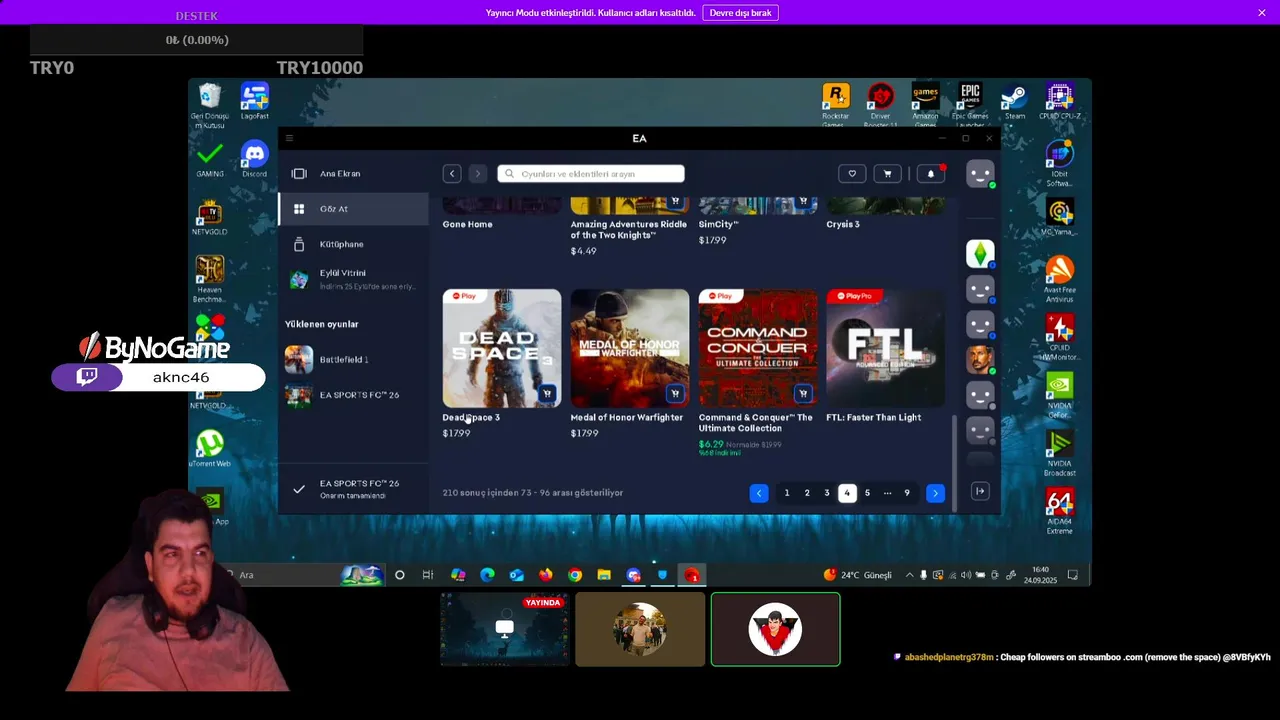The height and width of the screenshot is (720, 1280).
Task: Go to results page 1
Action: pos(787,493)
